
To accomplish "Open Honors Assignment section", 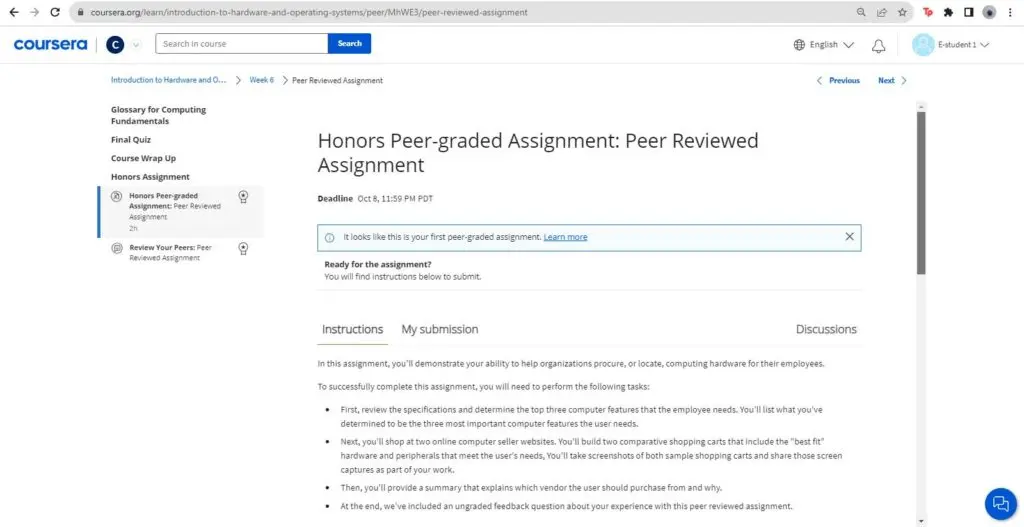I will pyautogui.click(x=150, y=176).
